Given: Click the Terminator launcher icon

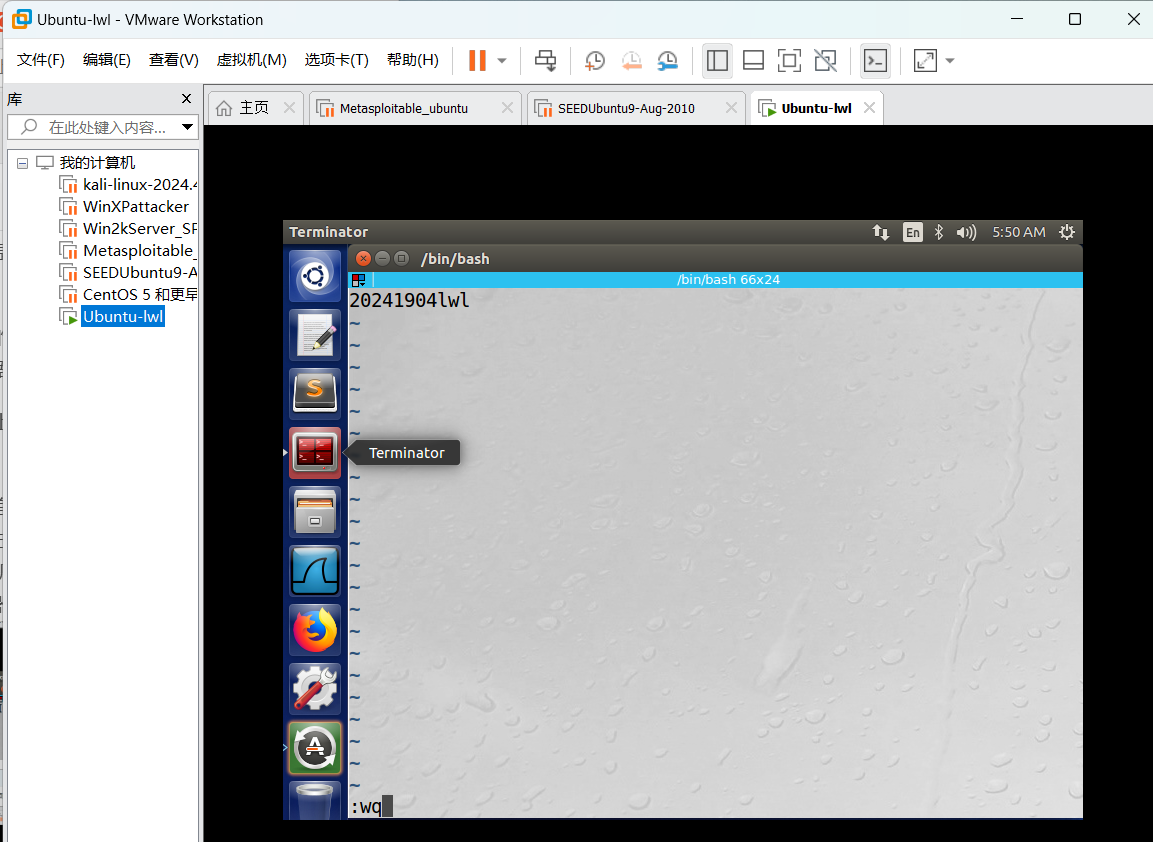Looking at the screenshot, I should point(315,453).
